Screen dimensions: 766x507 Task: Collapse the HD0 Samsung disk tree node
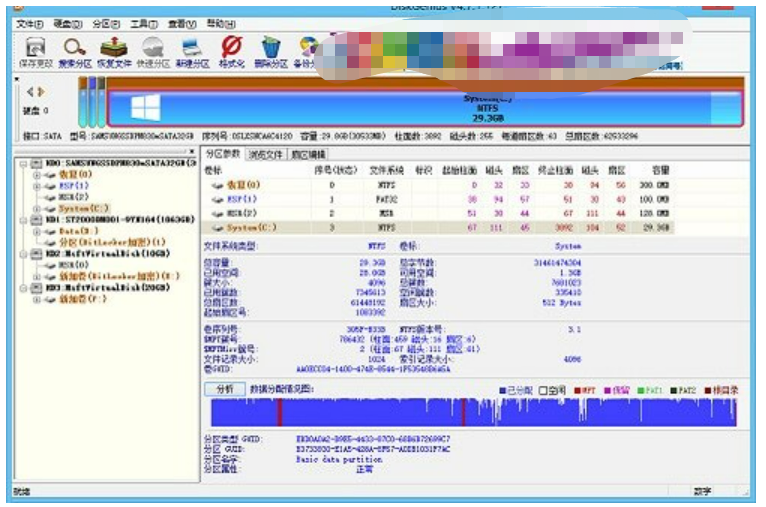23,162
